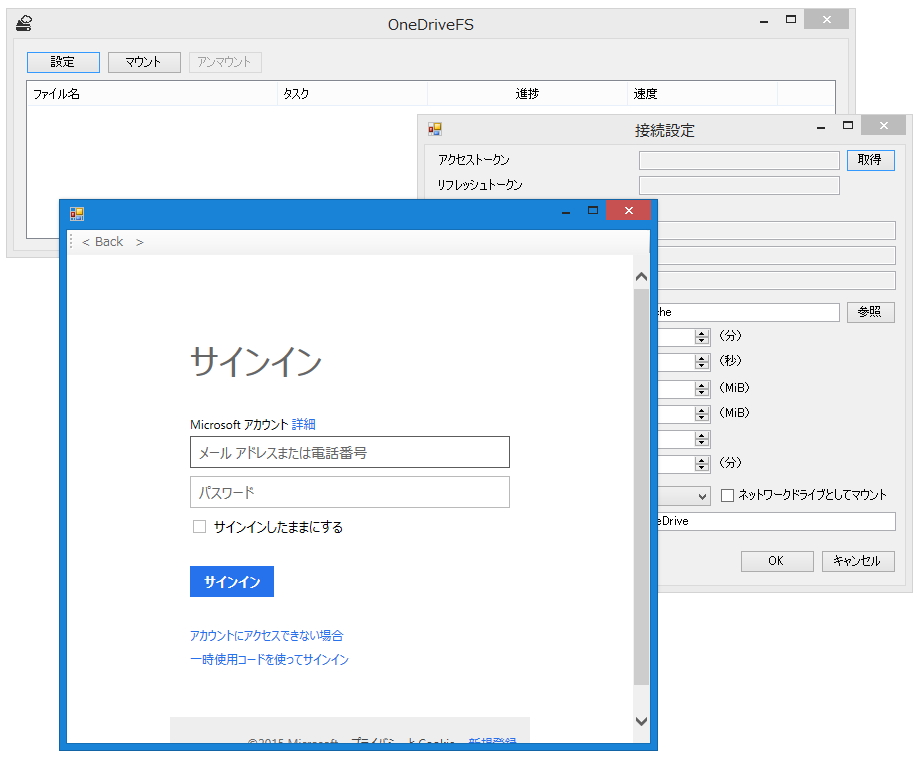
Task: Click 一時使用コードを使ってサインイン link
Action: (x=269, y=659)
